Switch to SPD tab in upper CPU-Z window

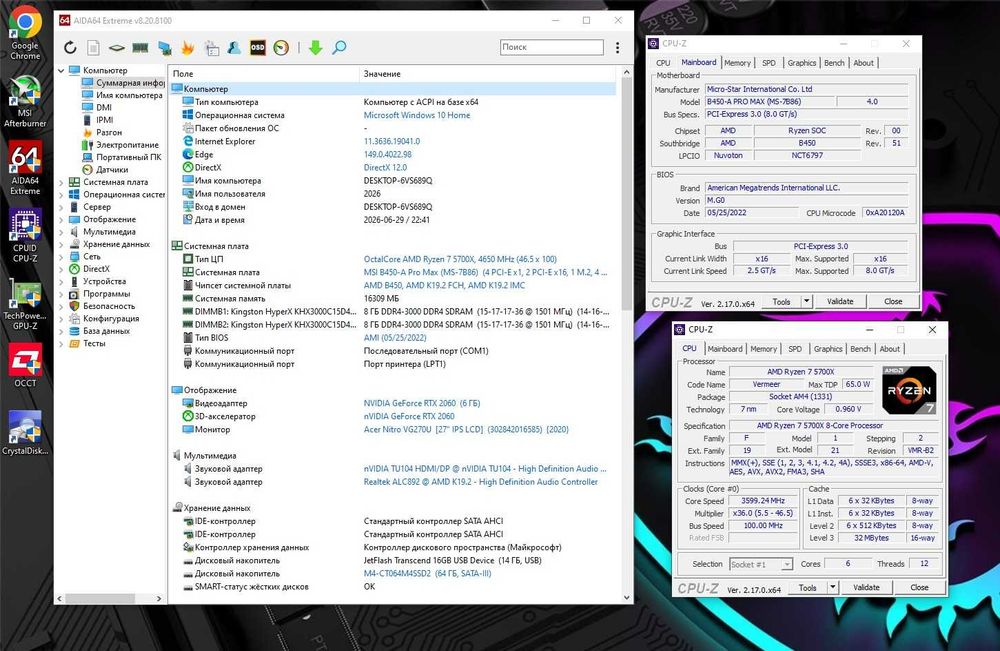tap(769, 63)
